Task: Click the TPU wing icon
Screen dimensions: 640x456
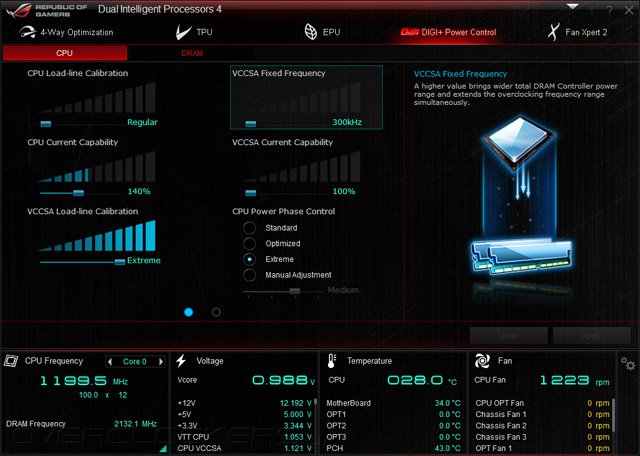Action: tap(183, 32)
